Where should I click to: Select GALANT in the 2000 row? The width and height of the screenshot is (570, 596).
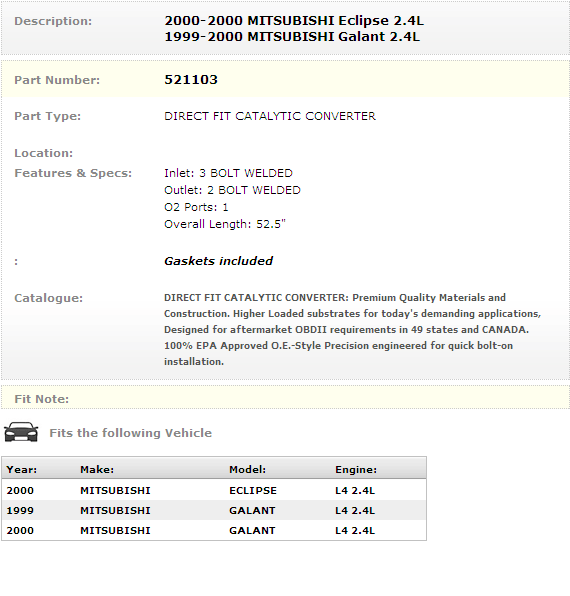[x=252, y=530]
